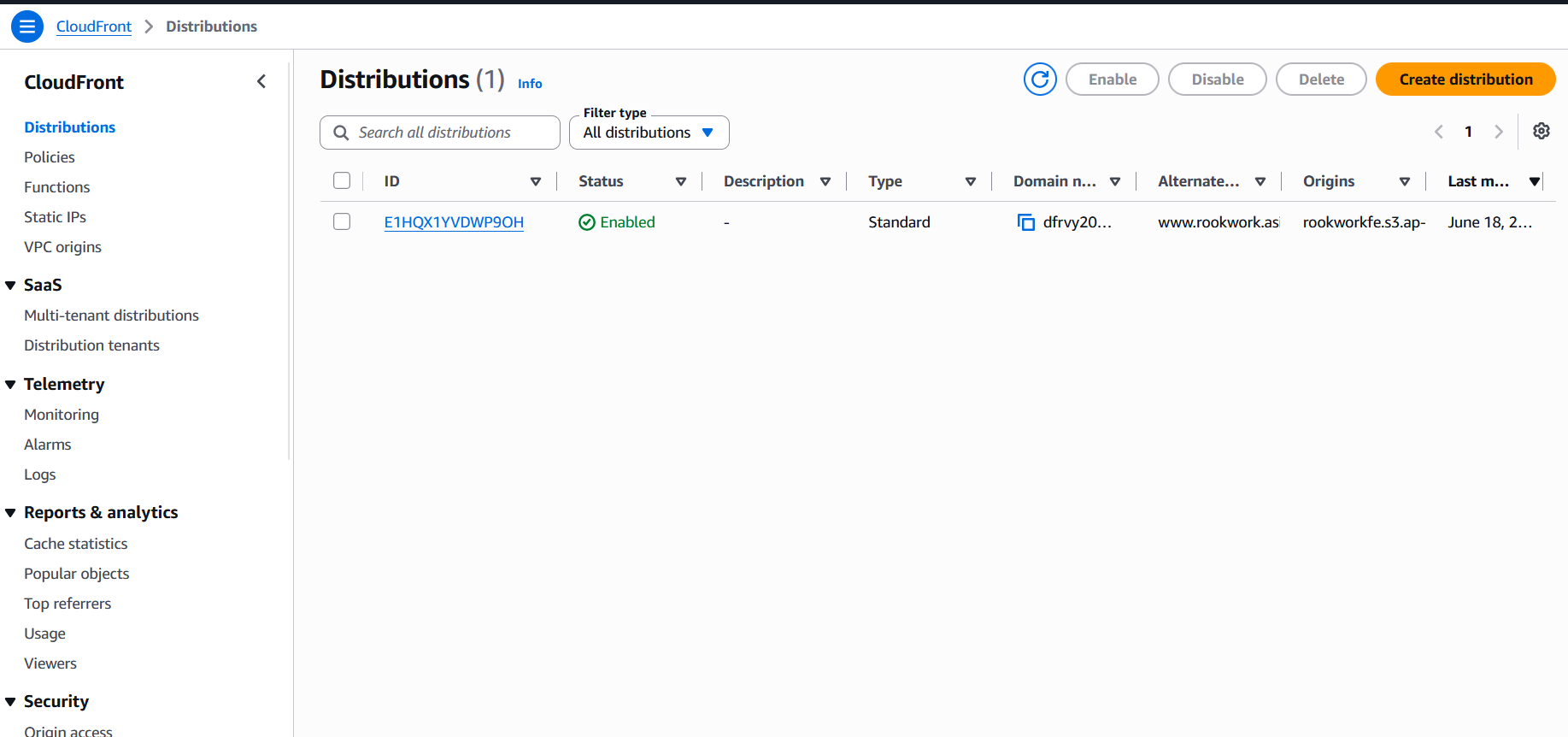Select all distributions checkbox in header
The height and width of the screenshot is (737, 1568).
tap(342, 180)
